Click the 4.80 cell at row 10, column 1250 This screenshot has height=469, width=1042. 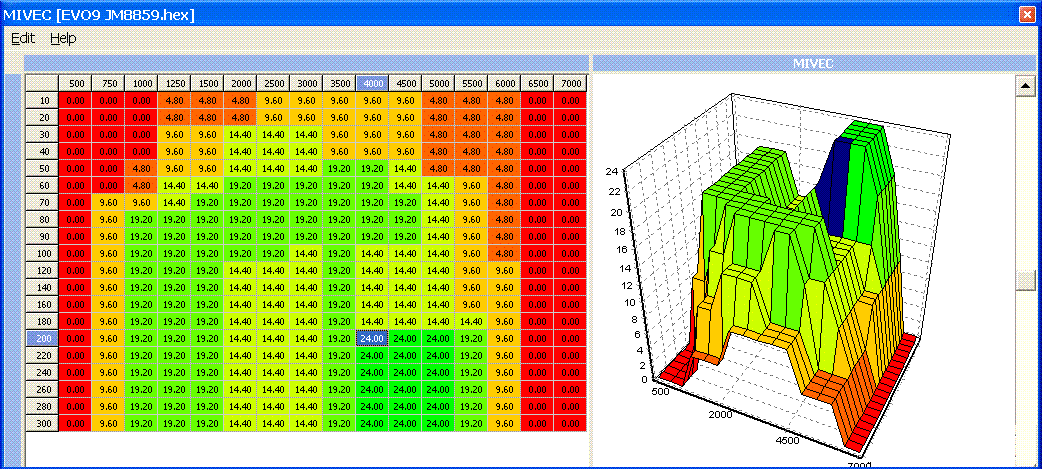[x=174, y=100]
